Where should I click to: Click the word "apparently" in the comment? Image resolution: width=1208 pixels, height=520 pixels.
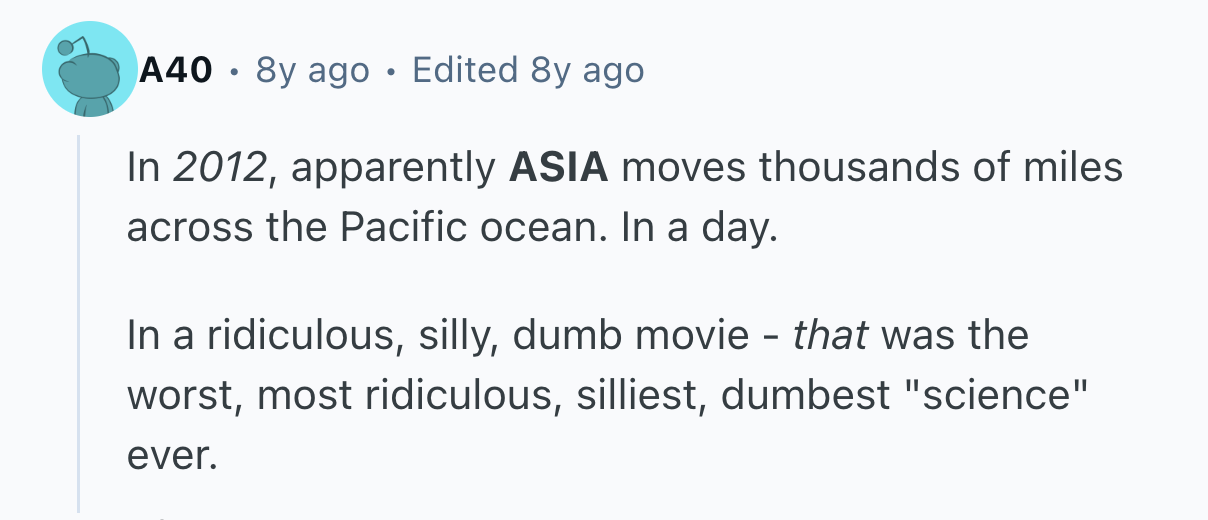391,167
